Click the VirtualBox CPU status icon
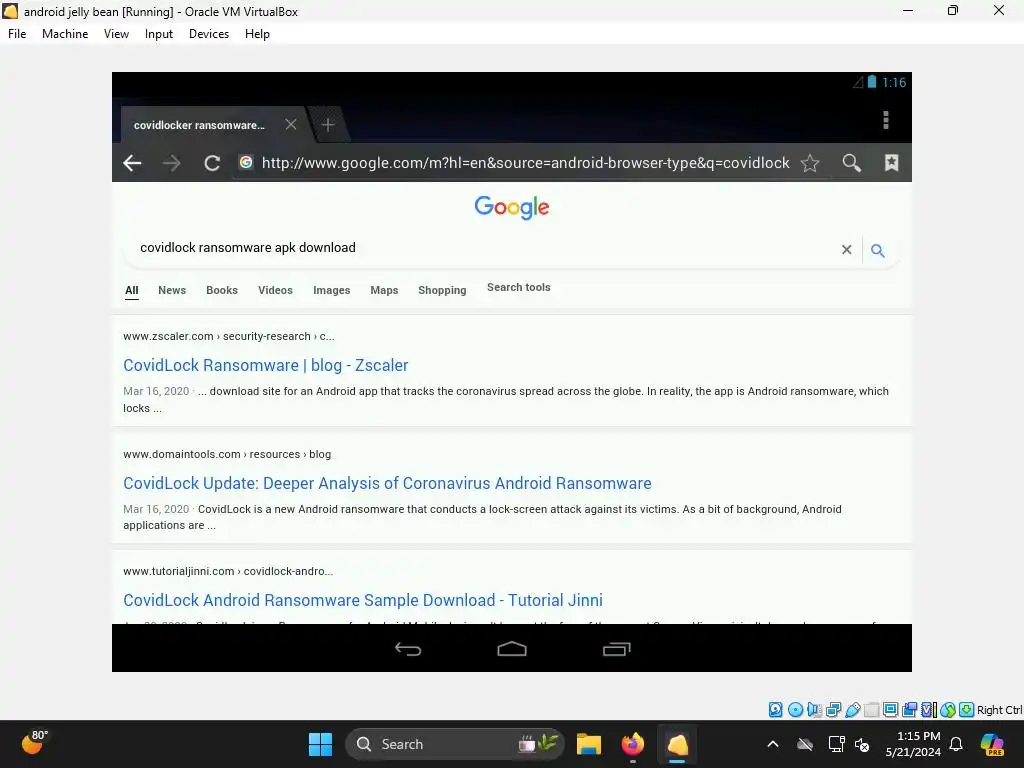1024x768 pixels. 929,710
